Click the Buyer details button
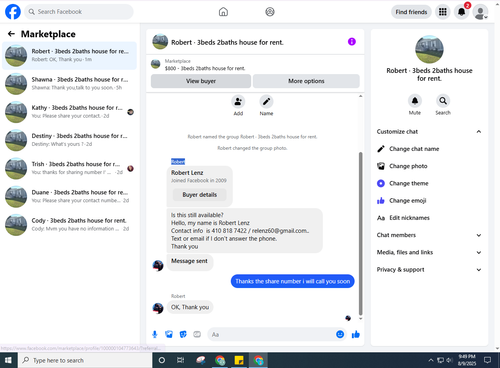Image resolution: width=500 pixels, height=368 pixels. tap(200, 195)
